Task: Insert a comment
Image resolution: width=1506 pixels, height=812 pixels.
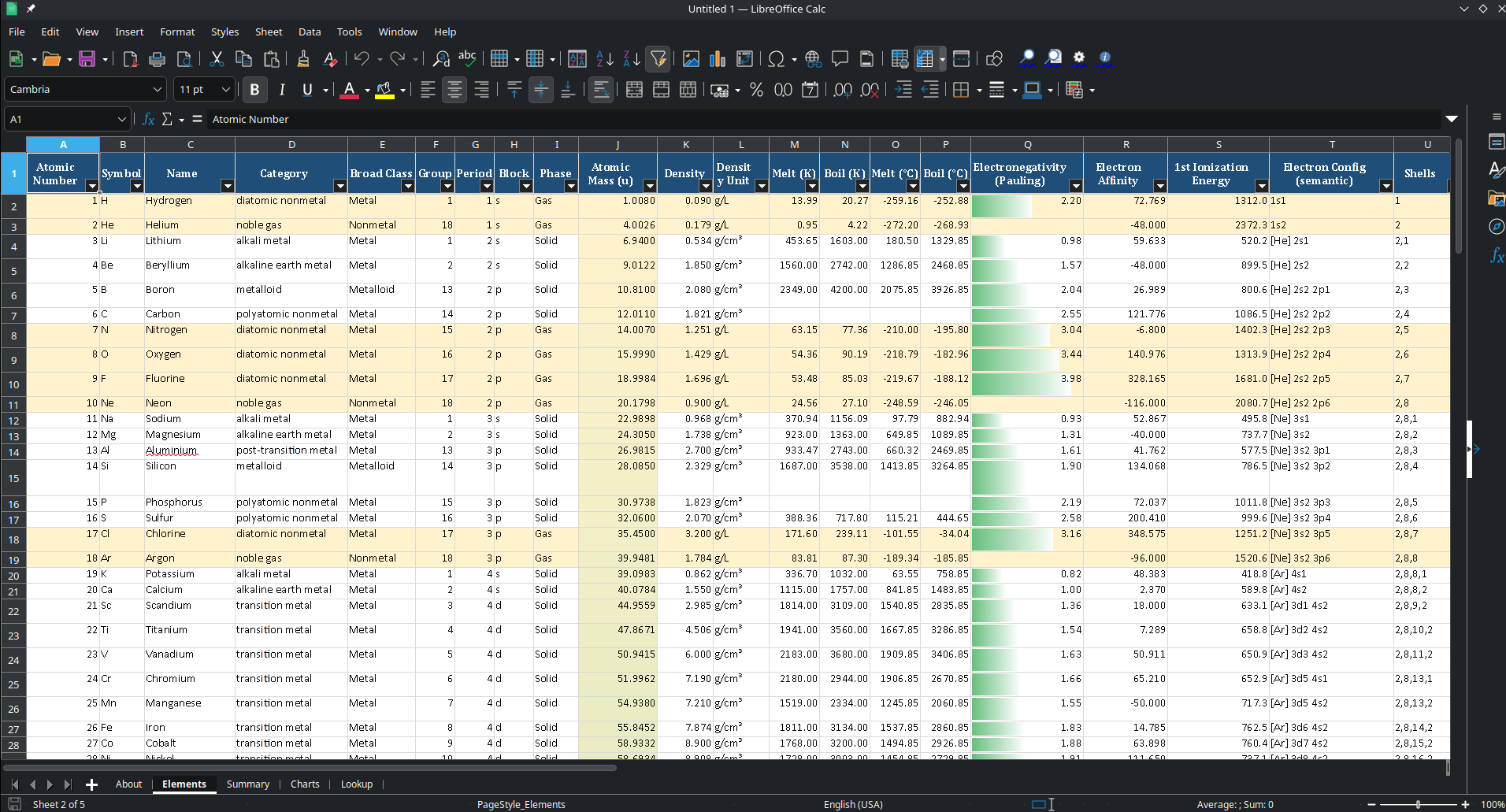Action: pyautogui.click(x=839, y=59)
